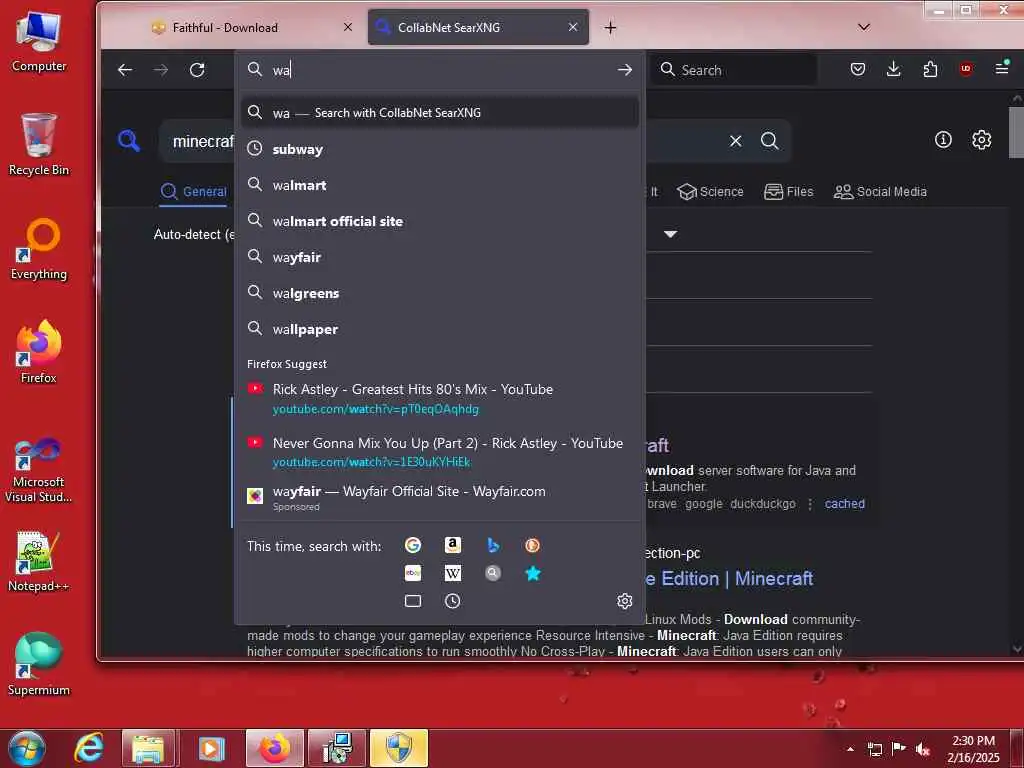The height and width of the screenshot is (768, 1024).
Task: Choose 'wa — Search with CollabNet SearXNG'
Action: (x=440, y=112)
